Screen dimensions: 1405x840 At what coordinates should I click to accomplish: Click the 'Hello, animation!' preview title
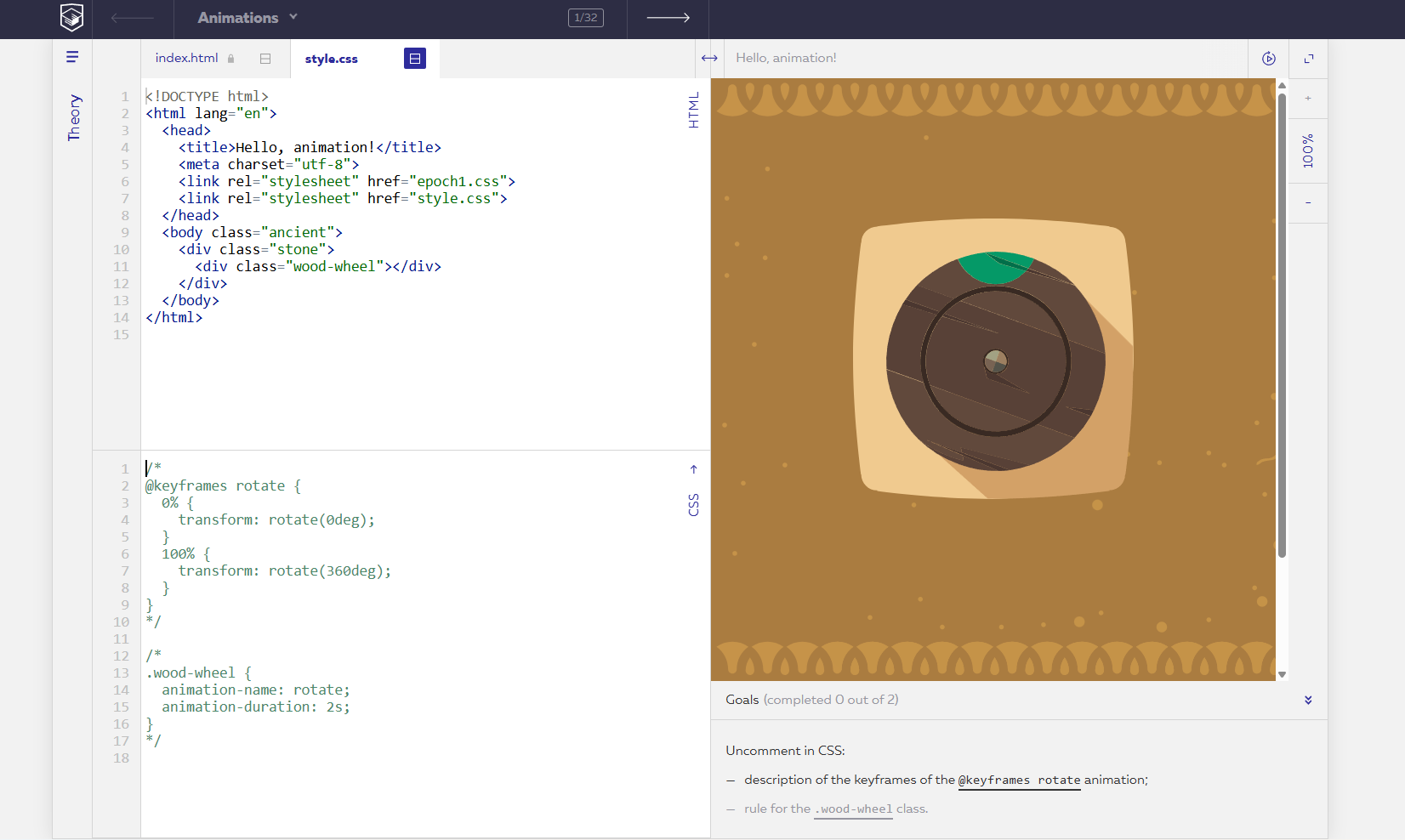(x=786, y=58)
